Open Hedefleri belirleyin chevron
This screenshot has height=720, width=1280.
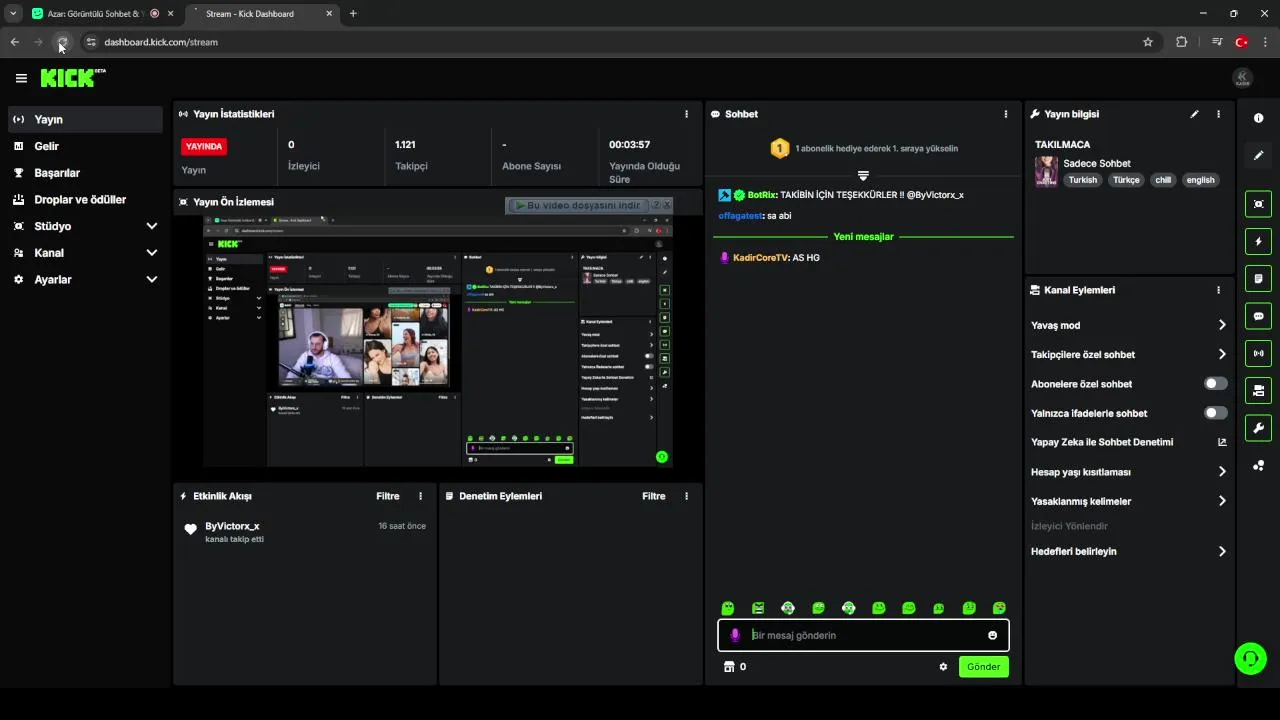coord(1222,551)
